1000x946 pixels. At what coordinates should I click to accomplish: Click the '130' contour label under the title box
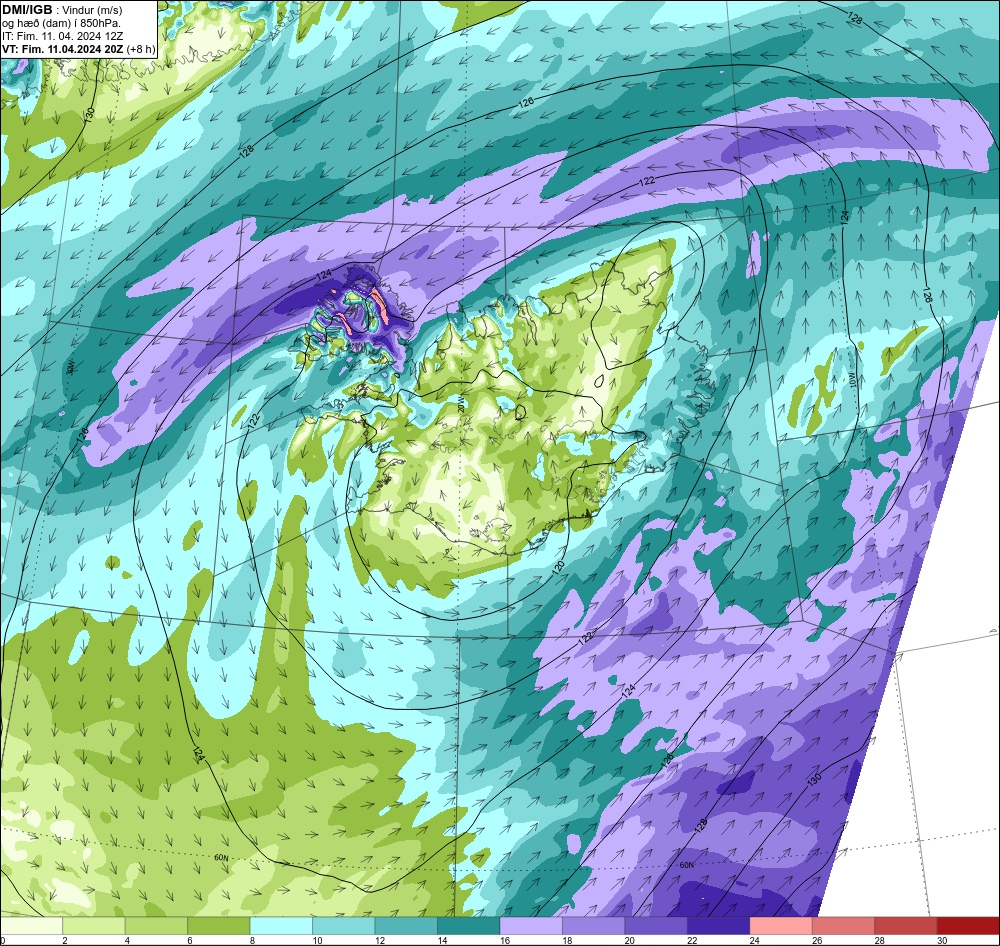click(x=89, y=115)
